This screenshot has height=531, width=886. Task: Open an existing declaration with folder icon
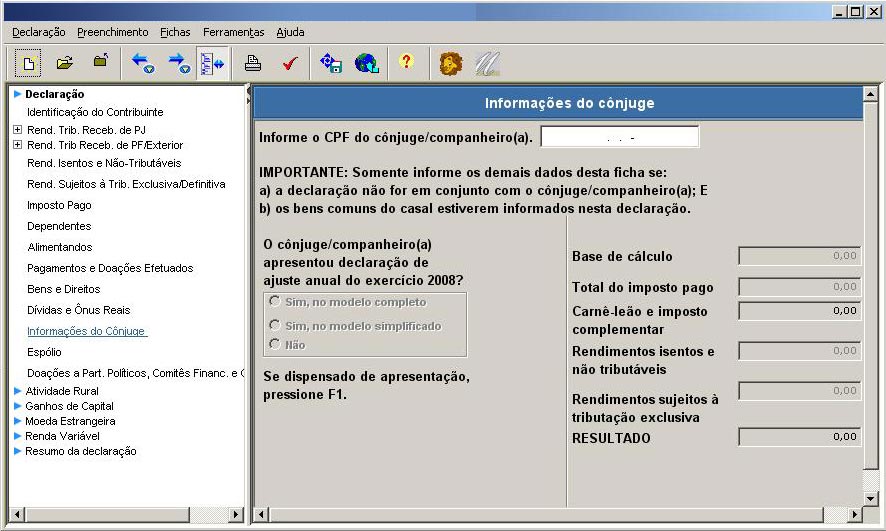tap(64, 63)
